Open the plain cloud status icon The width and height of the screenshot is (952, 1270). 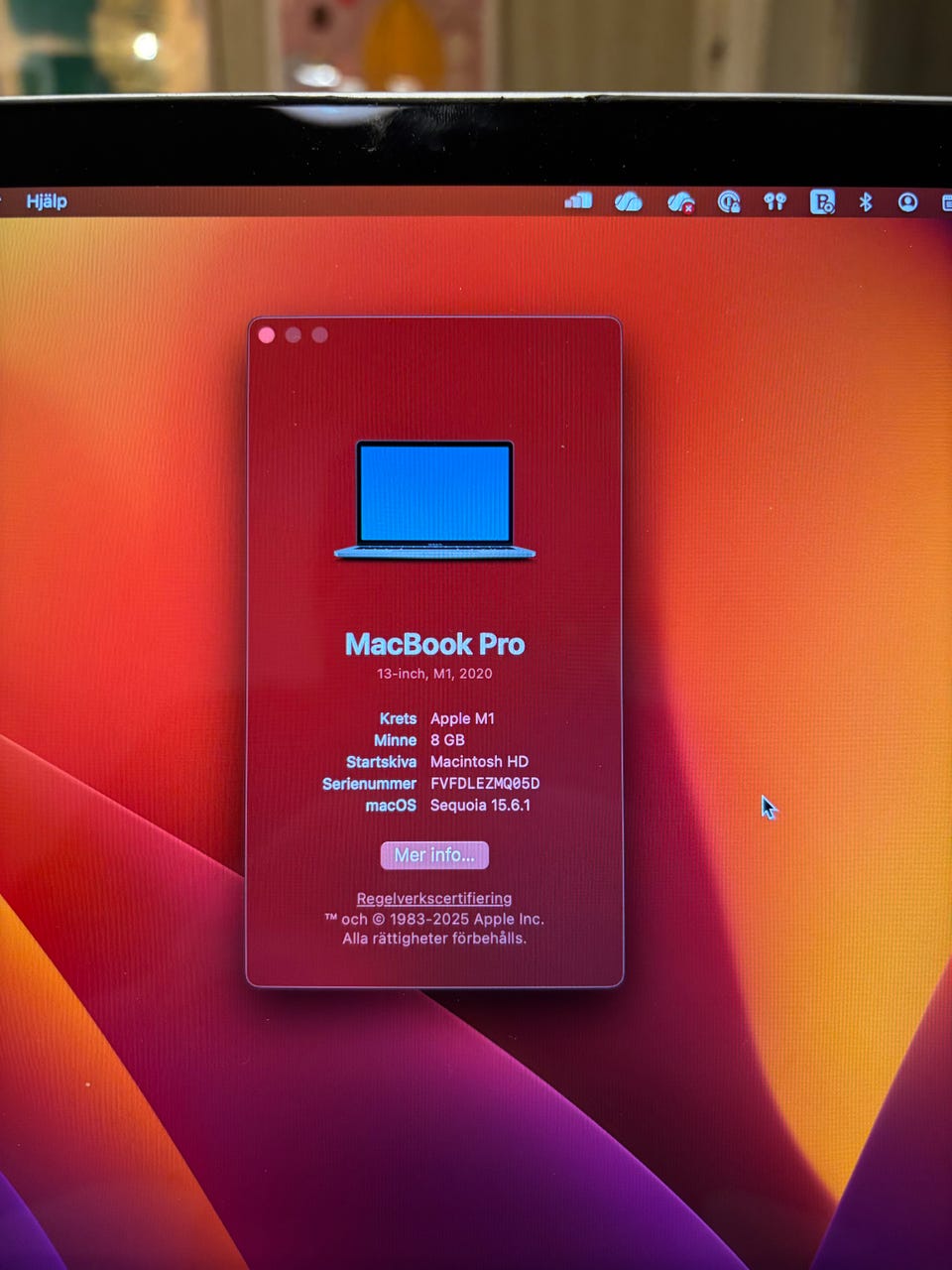coord(628,202)
